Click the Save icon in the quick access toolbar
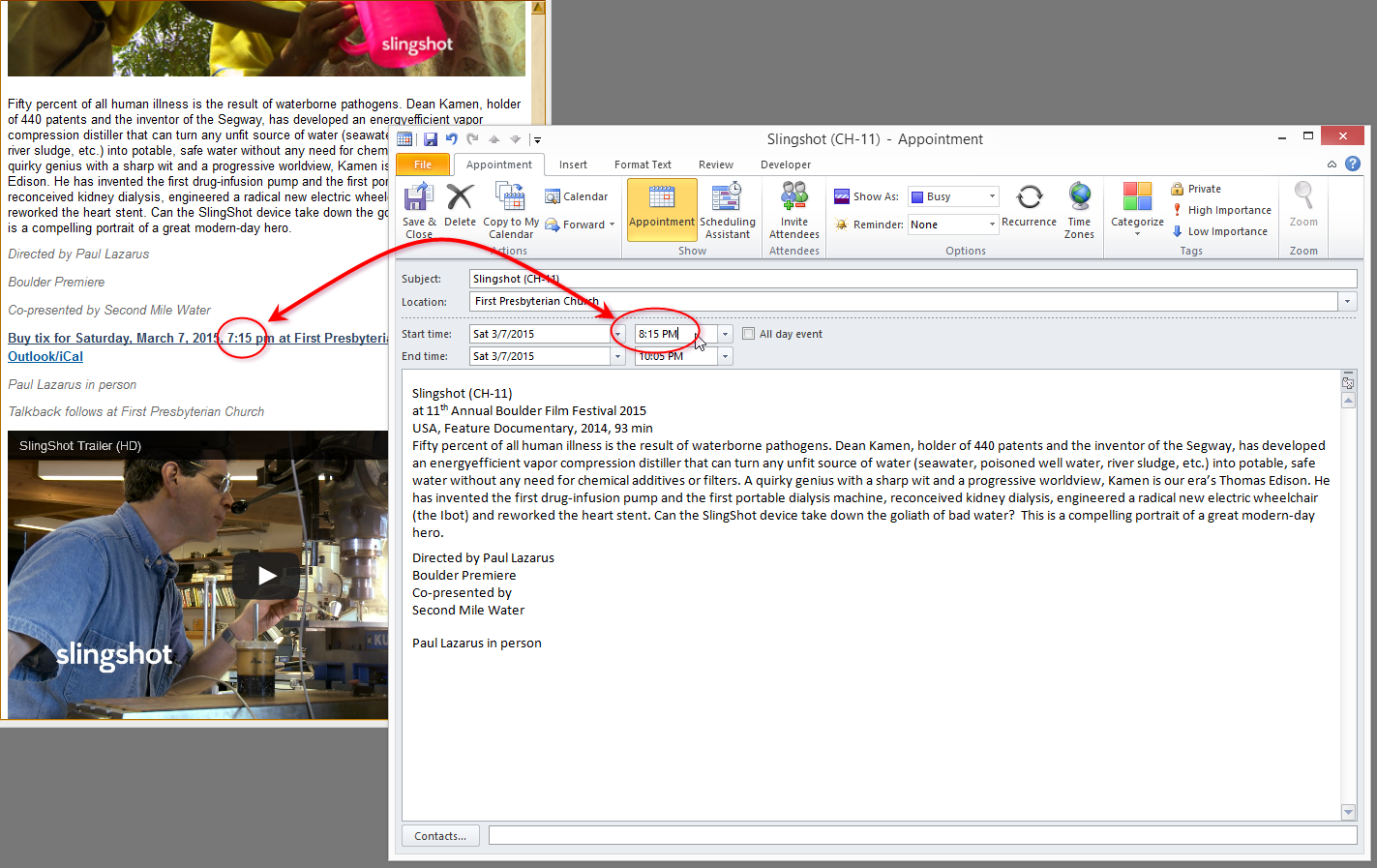The image size is (1377, 868). (x=431, y=139)
